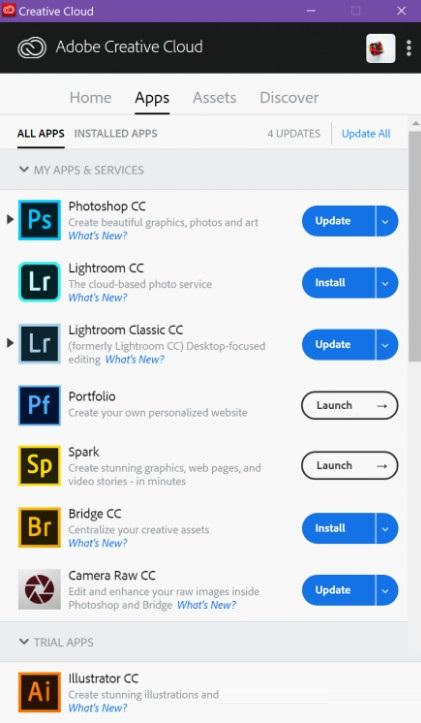Update Camera Raw CC
This screenshot has height=723, width=421.
(x=338, y=590)
